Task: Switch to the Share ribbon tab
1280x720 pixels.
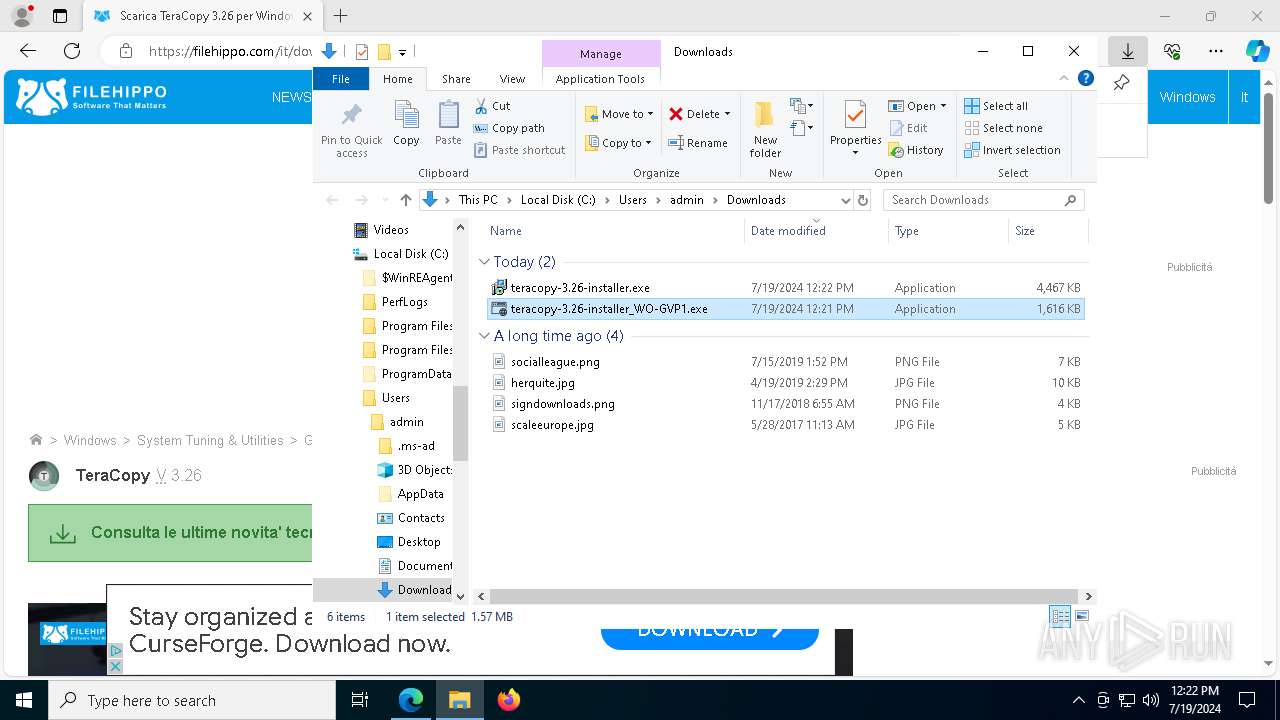Action: click(456, 79)
